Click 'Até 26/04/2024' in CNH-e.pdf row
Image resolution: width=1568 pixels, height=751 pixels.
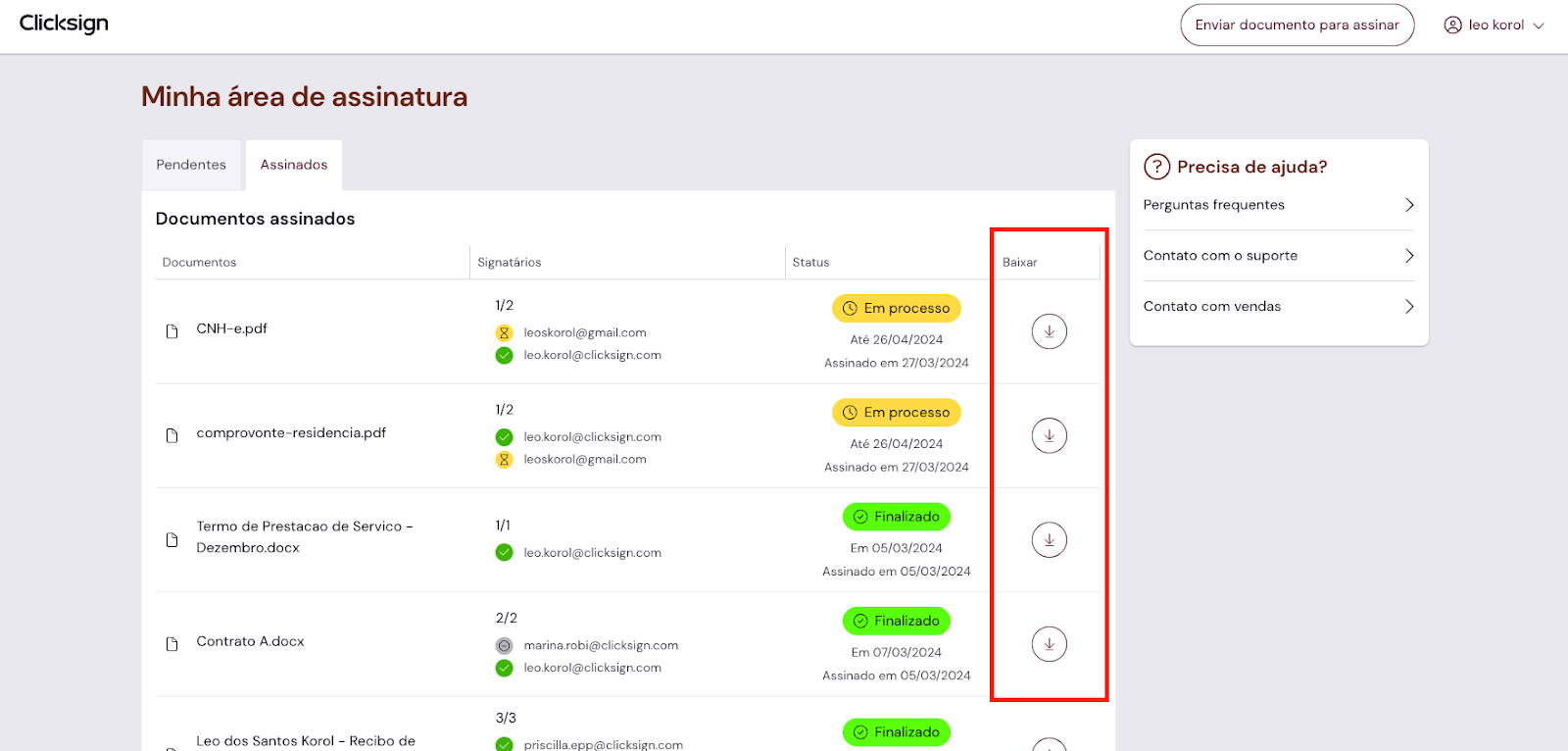point(897,340)
